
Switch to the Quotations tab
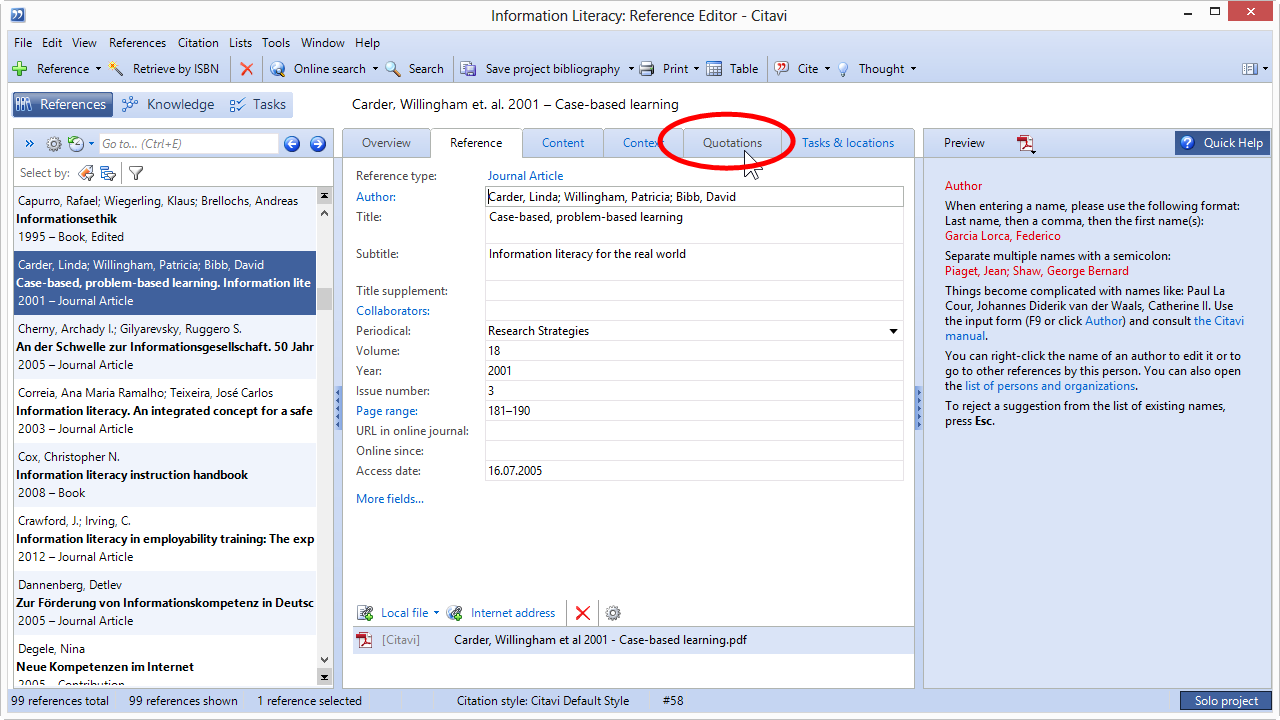732,143
